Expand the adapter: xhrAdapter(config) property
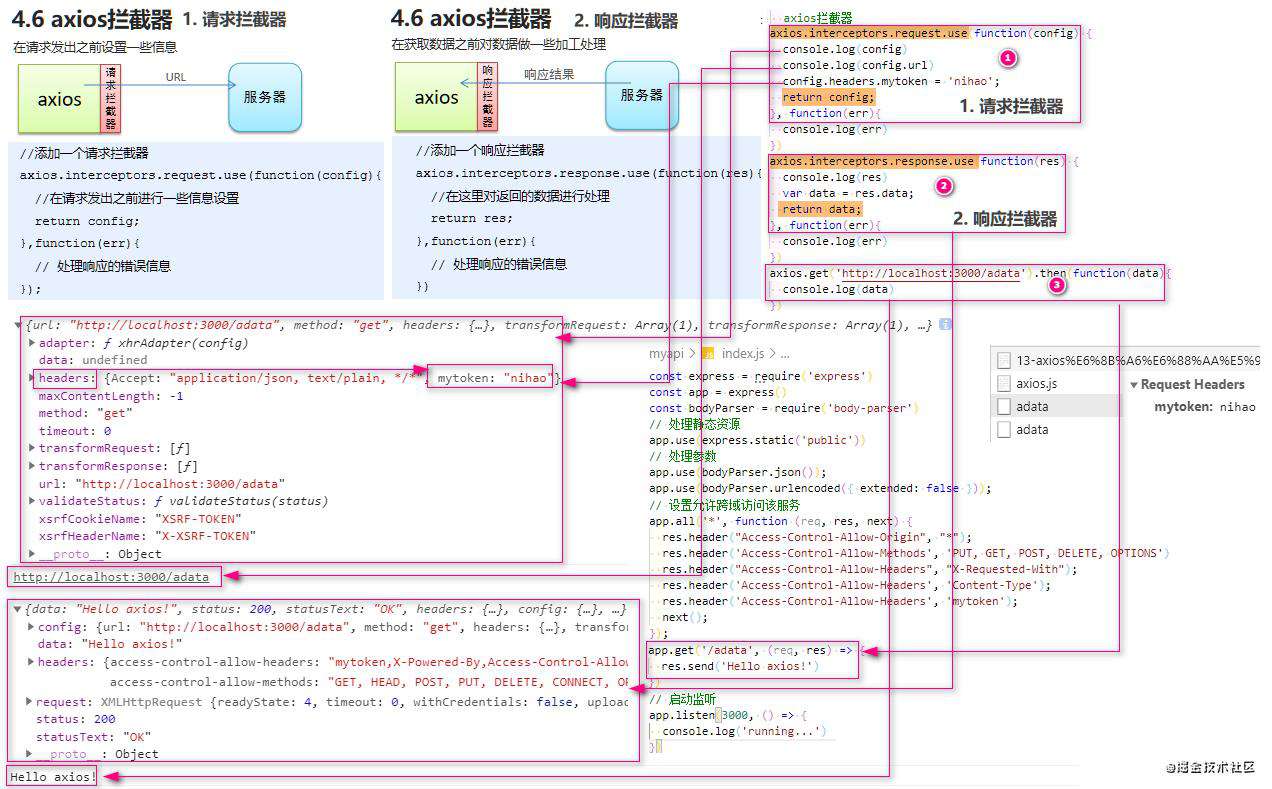 pos(31,343)
